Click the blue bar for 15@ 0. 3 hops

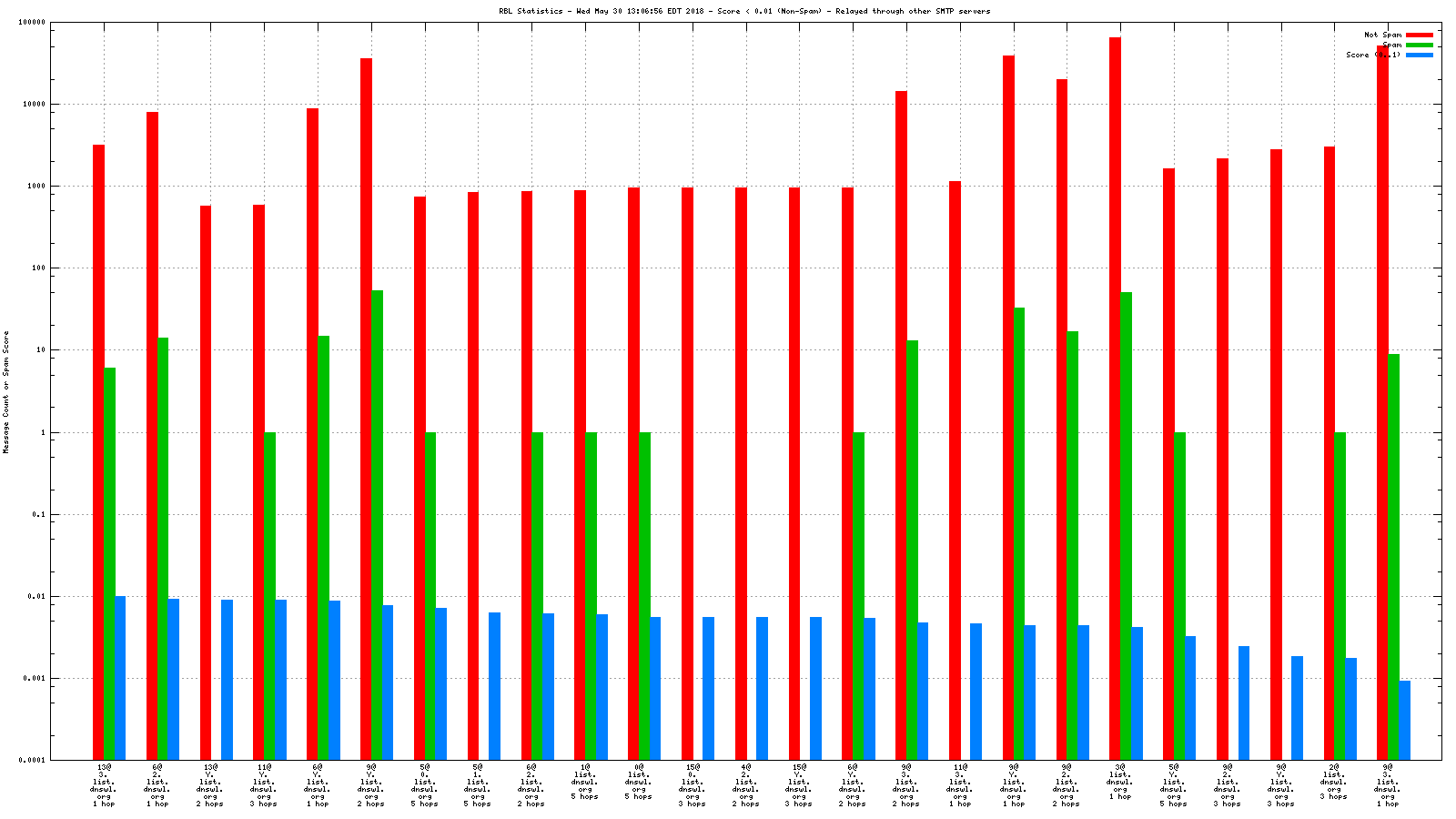[x=708, y=688]
